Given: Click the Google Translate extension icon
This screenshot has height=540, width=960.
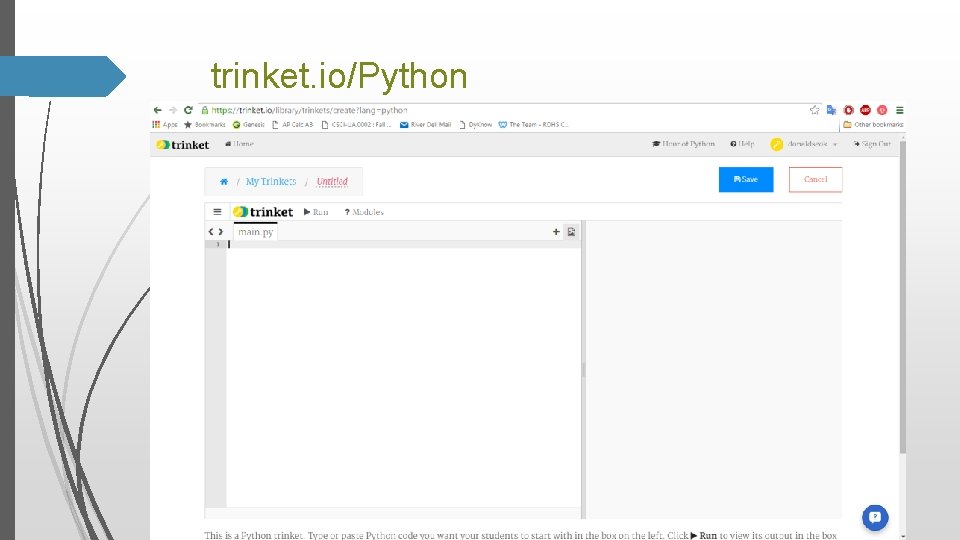Looking at the screenshot, I should 831,110.
